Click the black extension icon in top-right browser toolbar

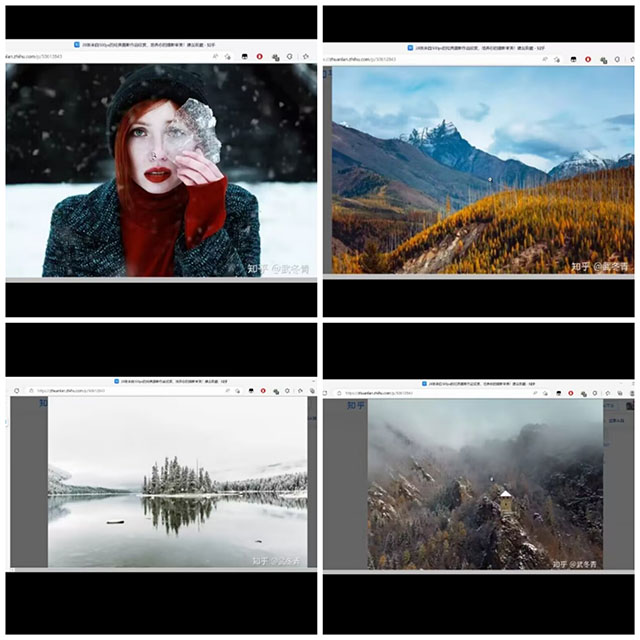click(x=572, y=59)
